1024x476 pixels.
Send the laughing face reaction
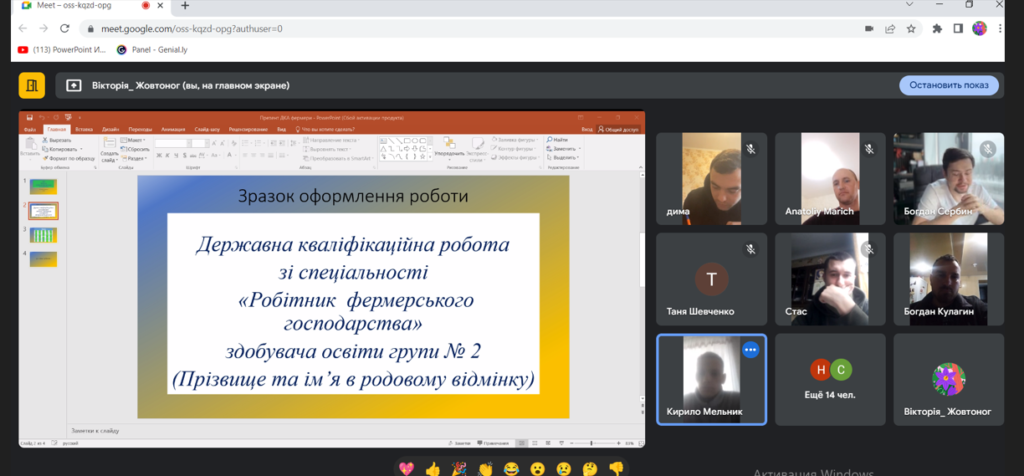coord(511,468)
